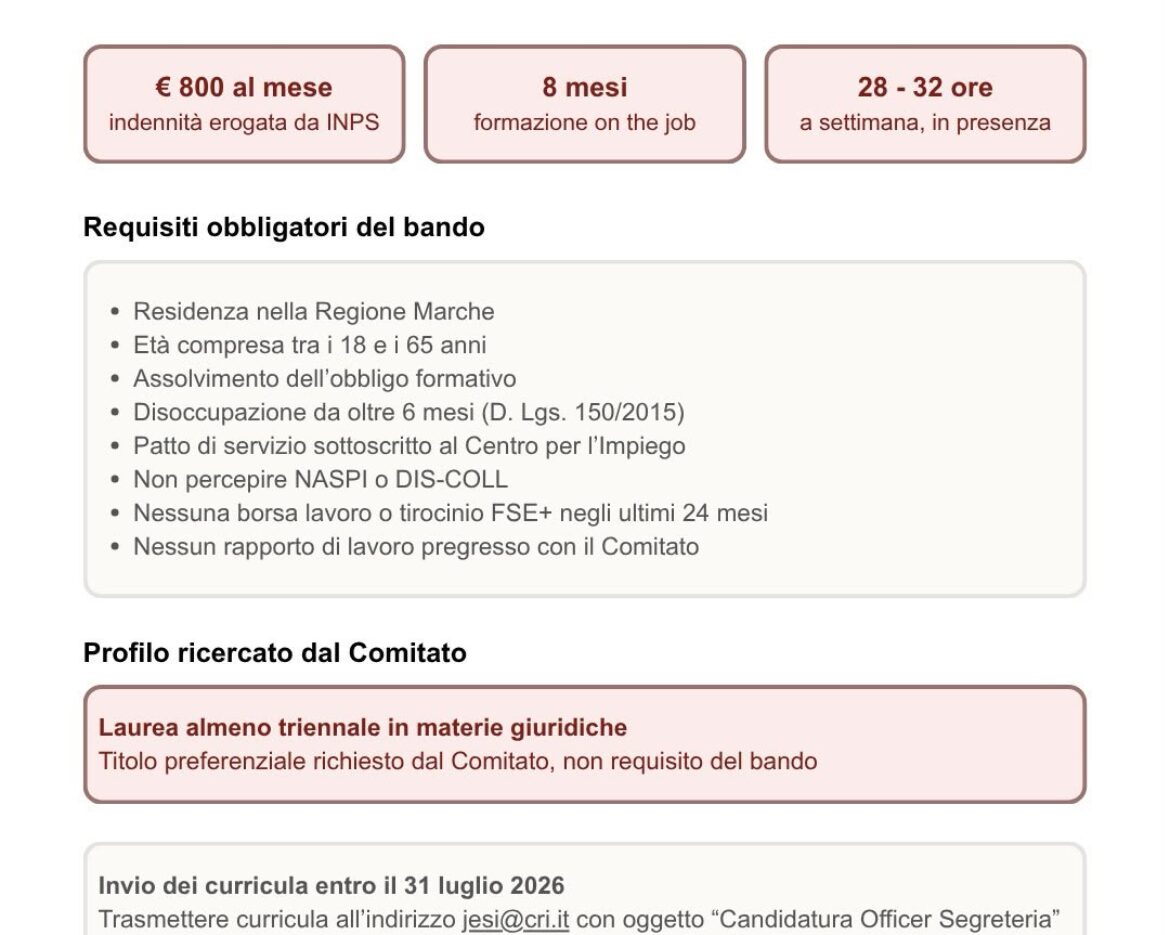Click the Età compresa tra 18 e 65 item
The width and height of the screenshot is (1170, 935).
[310, 345]
